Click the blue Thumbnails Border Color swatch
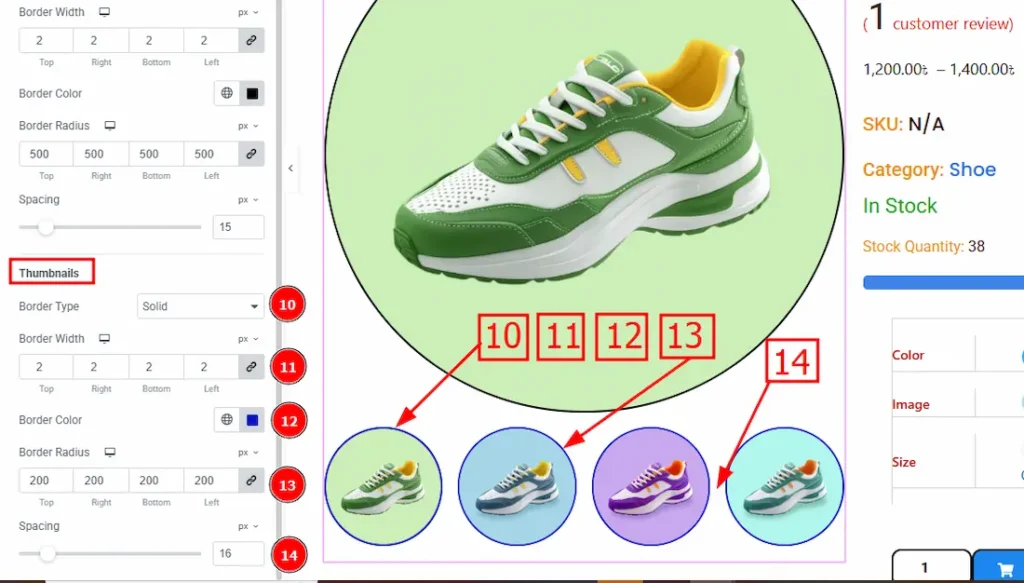Image resolution: width=1024 pixels, height=583 pixels. pos(252,421)
